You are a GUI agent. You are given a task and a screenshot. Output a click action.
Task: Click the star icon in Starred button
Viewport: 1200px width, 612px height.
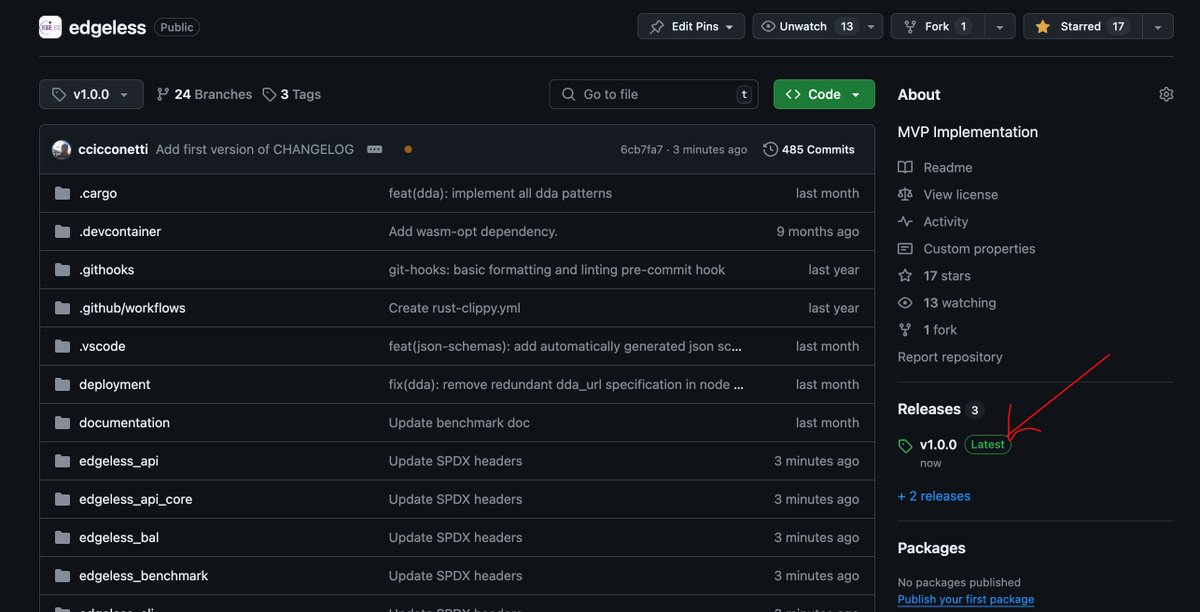[1042, 27]
